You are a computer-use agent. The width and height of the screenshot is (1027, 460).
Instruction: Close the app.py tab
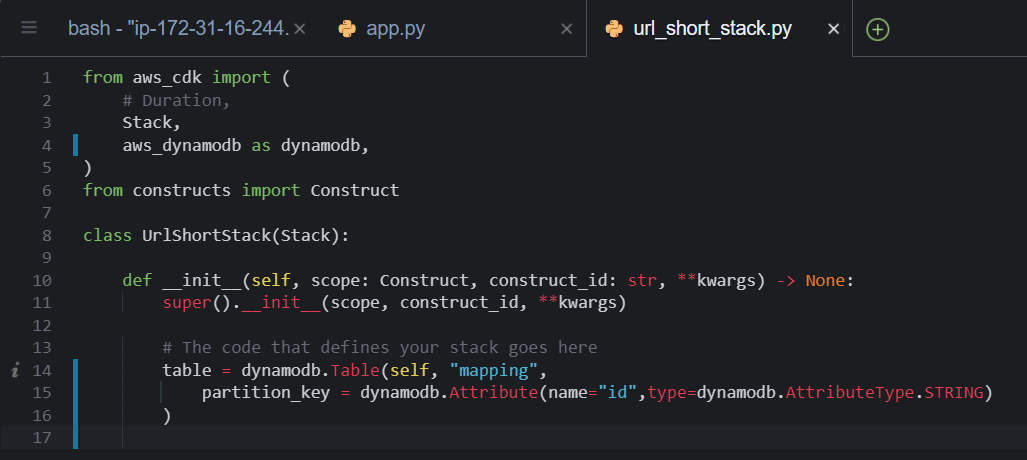pos(567,29)
